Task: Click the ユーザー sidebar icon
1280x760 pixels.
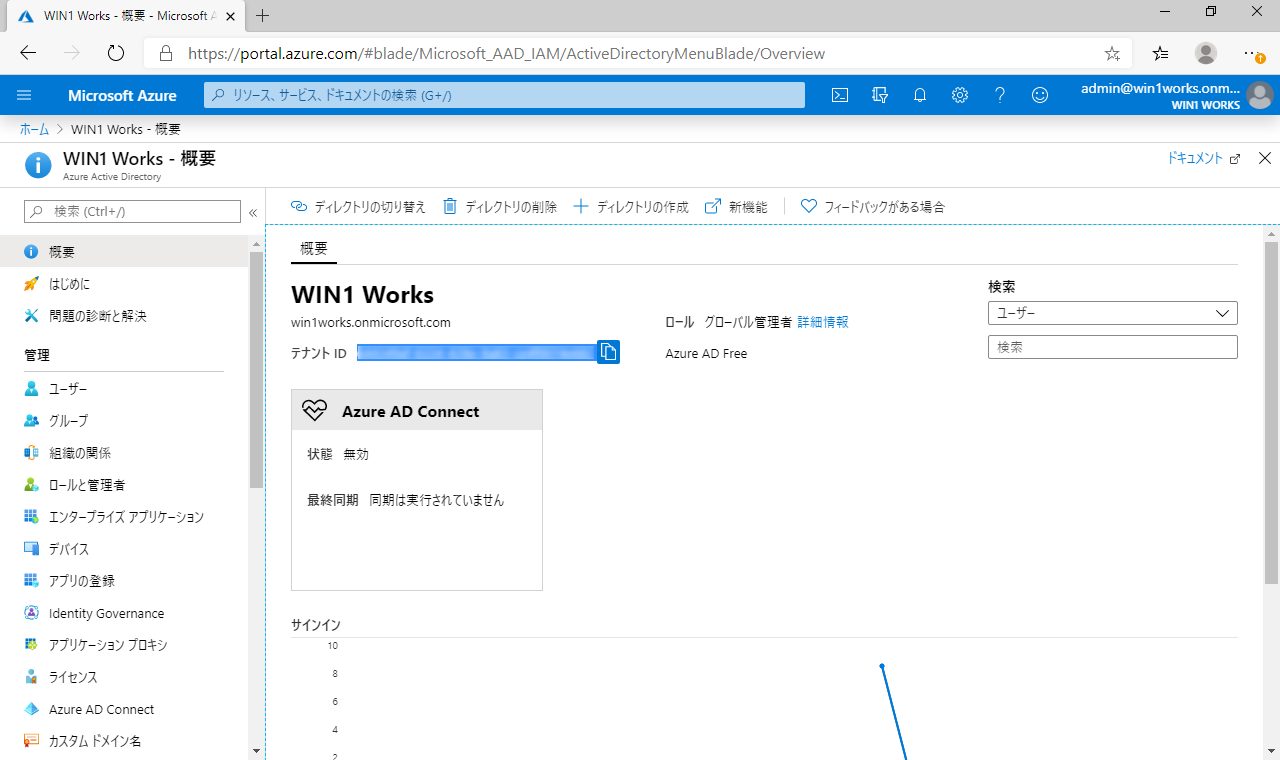Action: click(32, 389)
